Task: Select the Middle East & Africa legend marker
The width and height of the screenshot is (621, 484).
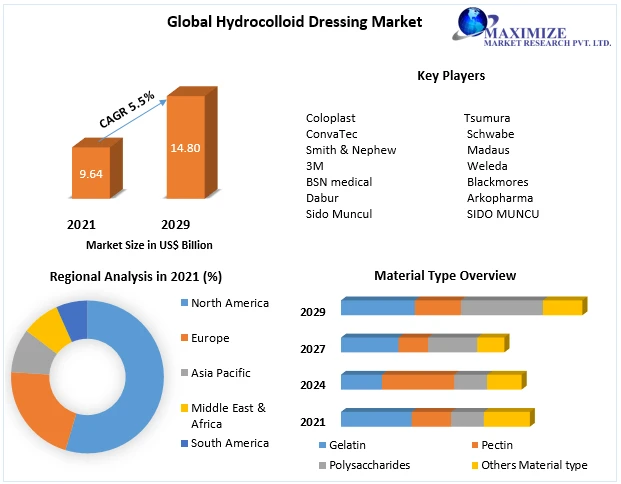Action: pyautogui.click(x=183, y=408)
